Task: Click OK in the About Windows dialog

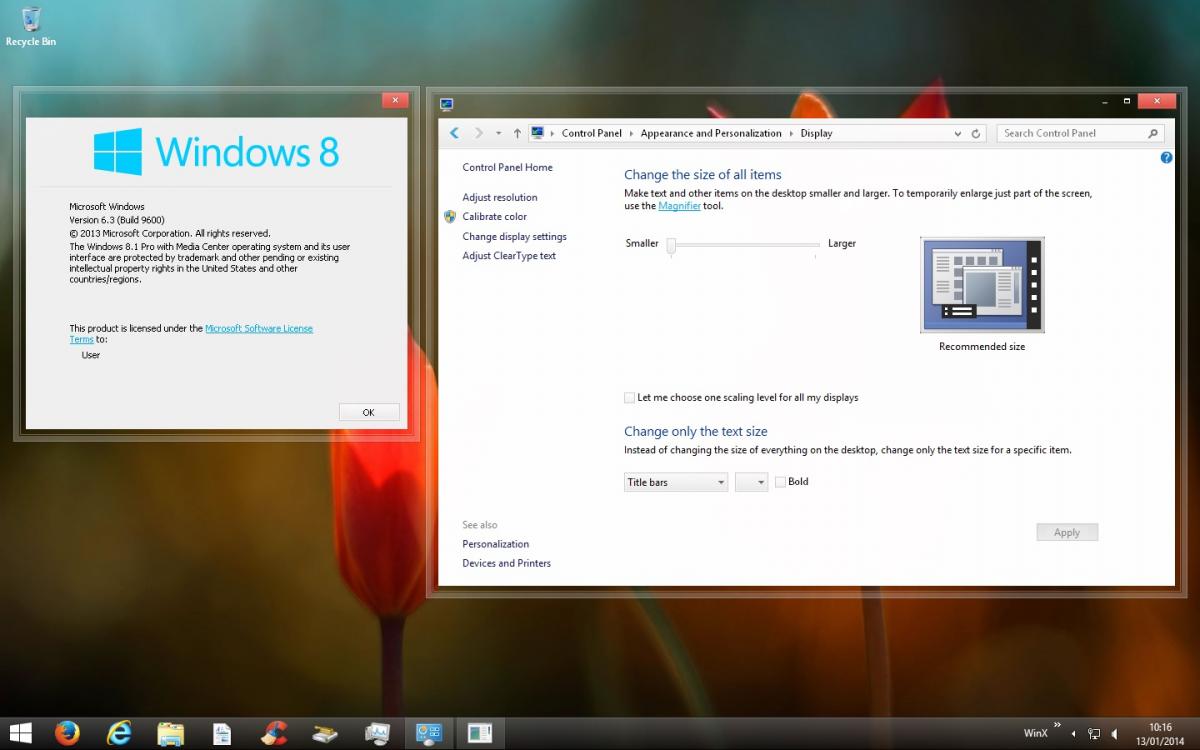Action: 369,412
